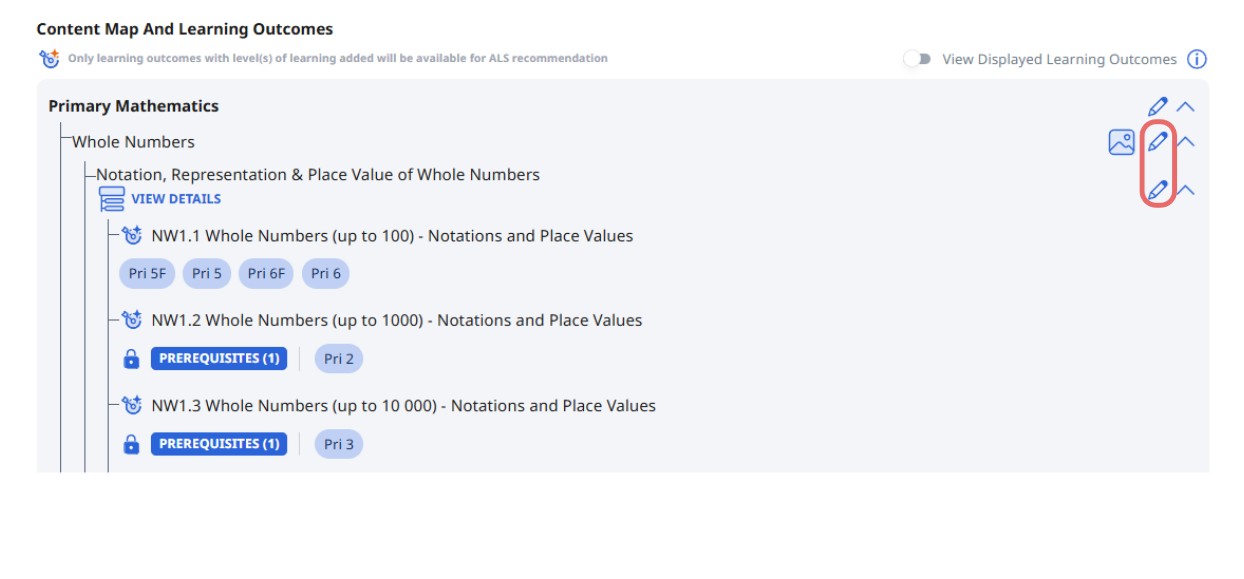Click the lock icon under NW1.2
Image resolution: width=1244 pixels, height=579 pixels.
point(130,359)
